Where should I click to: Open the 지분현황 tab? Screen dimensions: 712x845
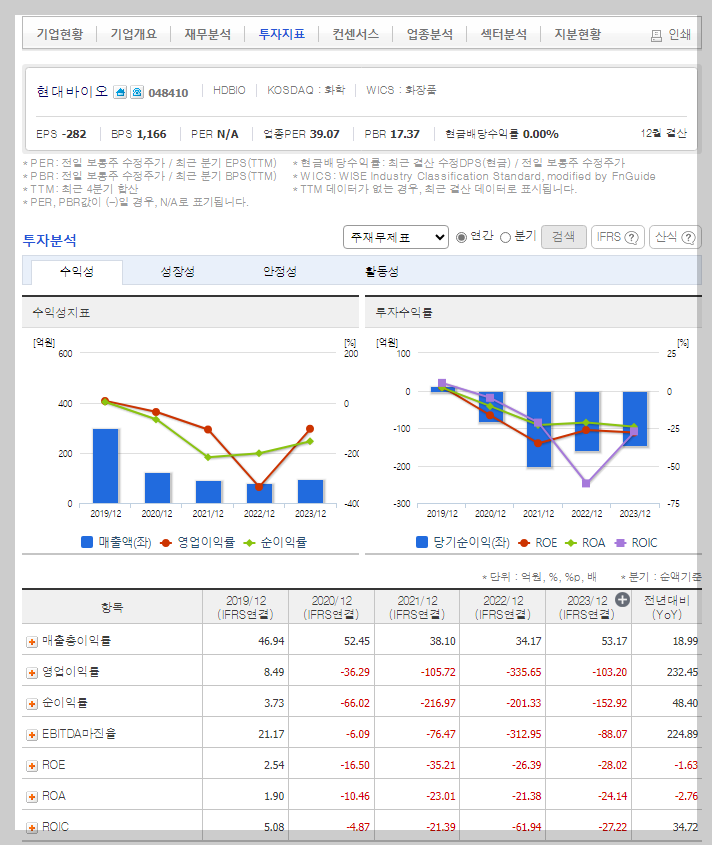(x=577, y=34)
